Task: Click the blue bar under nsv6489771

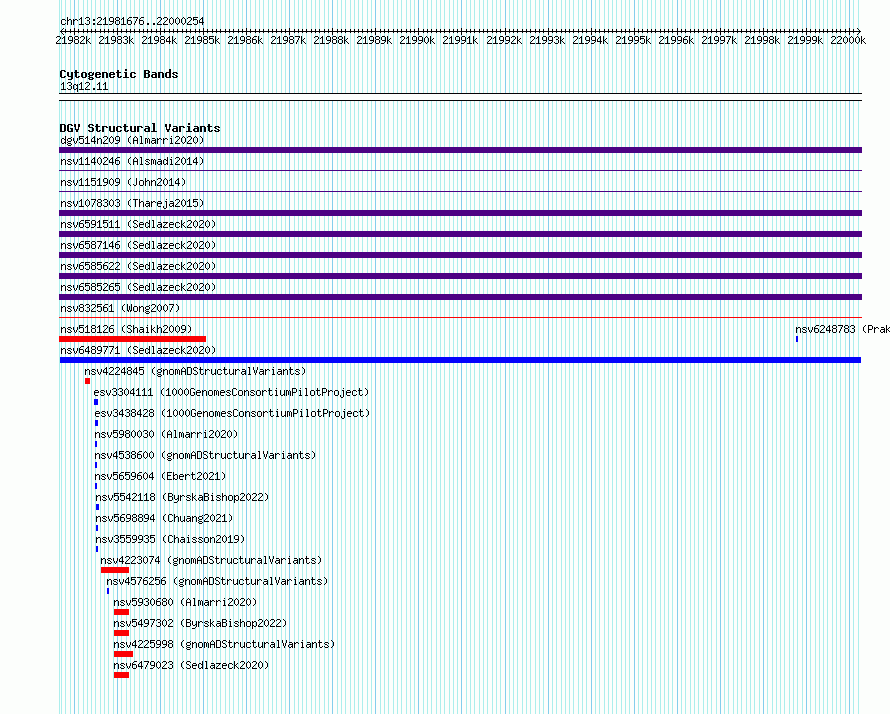Action: pos(460,360)
